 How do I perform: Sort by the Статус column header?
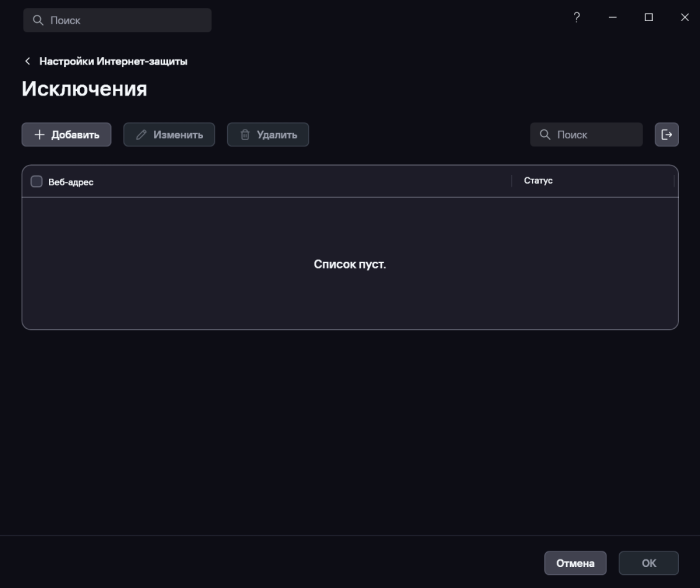pyautogui.click(x=538, y=181)
